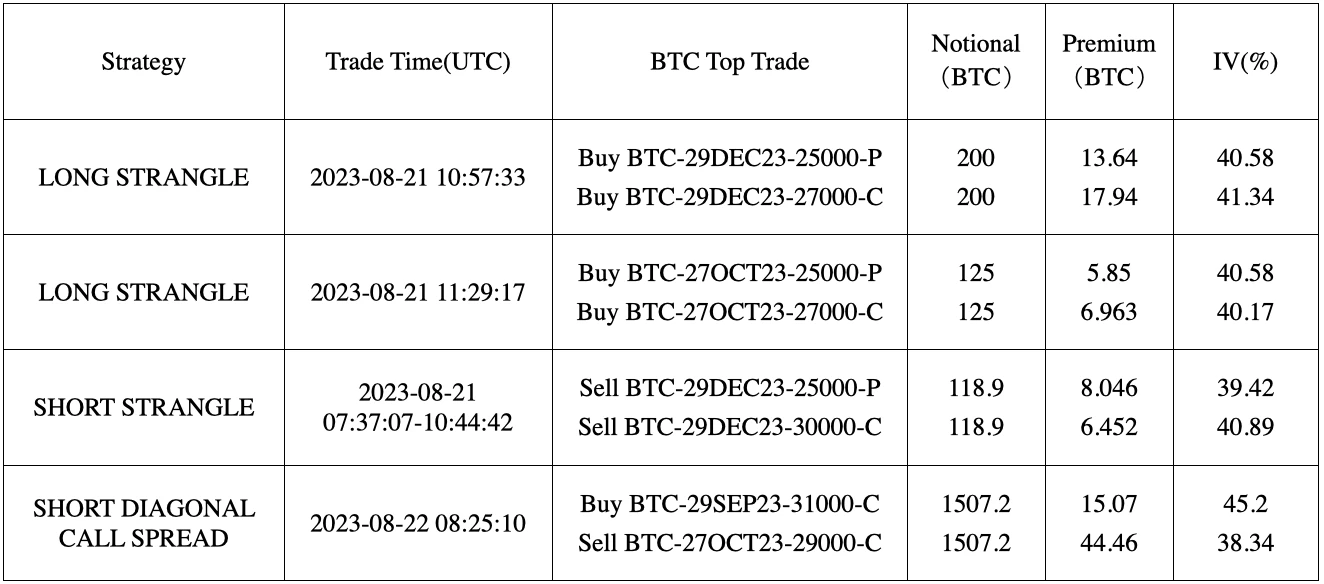Select the Trade Time(UTC) header cell

(x=418, y=62)
